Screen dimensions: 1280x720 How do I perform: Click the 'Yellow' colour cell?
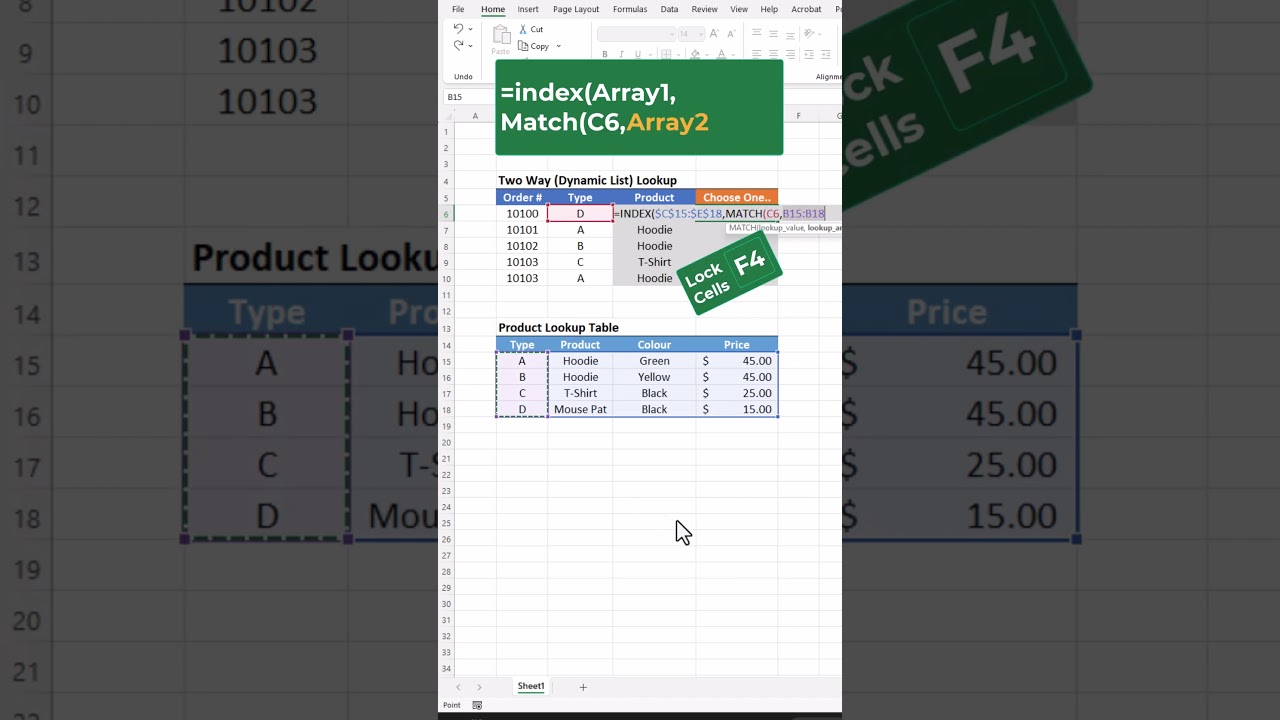pyautogui.click(x=654, y=377)
